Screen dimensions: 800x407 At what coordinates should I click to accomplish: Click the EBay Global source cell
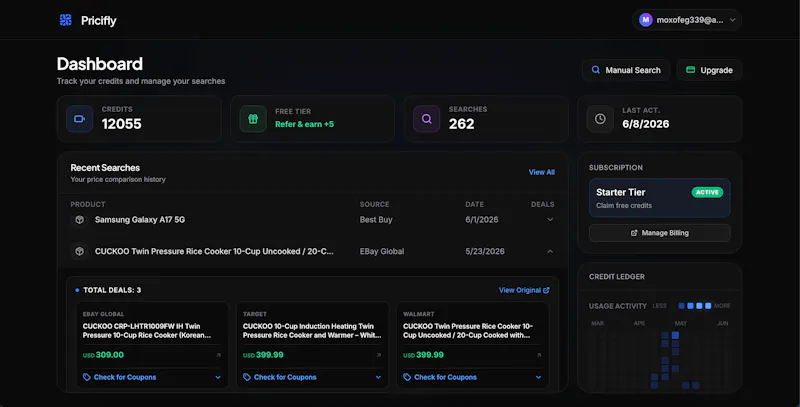coord(382,251)
